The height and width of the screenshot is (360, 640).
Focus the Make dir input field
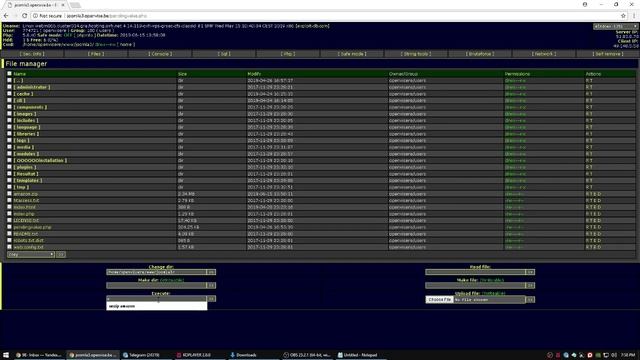[x=156, y=285]
